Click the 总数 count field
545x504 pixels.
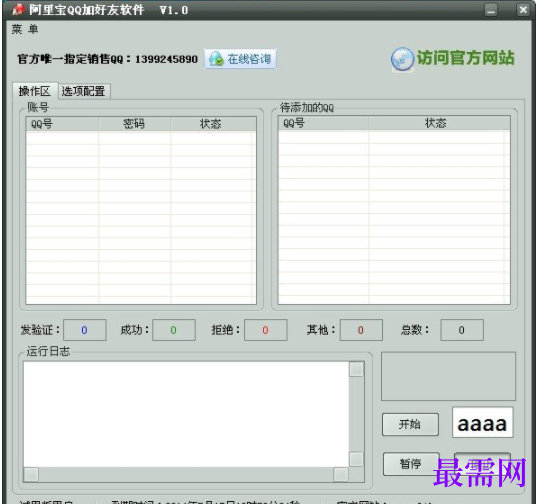pyautogui.click(x=462, y=330)
